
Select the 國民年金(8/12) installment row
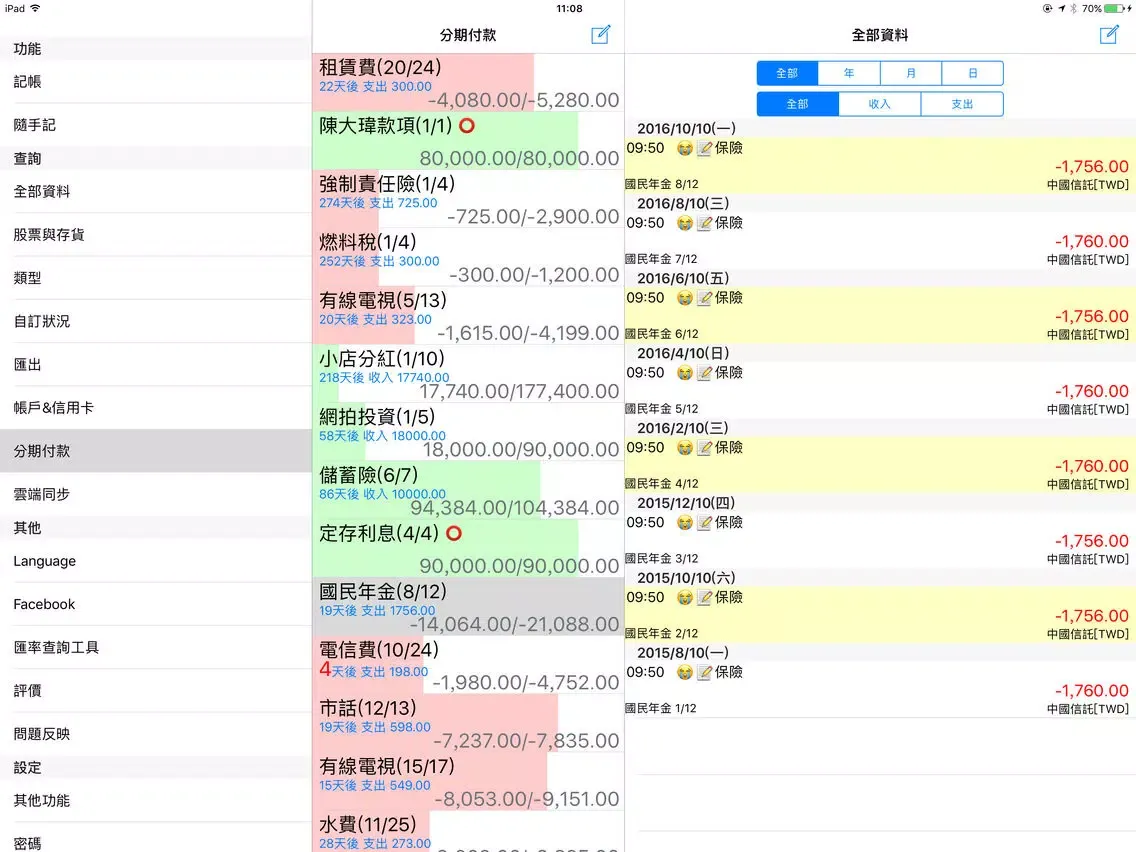[468, 607]
